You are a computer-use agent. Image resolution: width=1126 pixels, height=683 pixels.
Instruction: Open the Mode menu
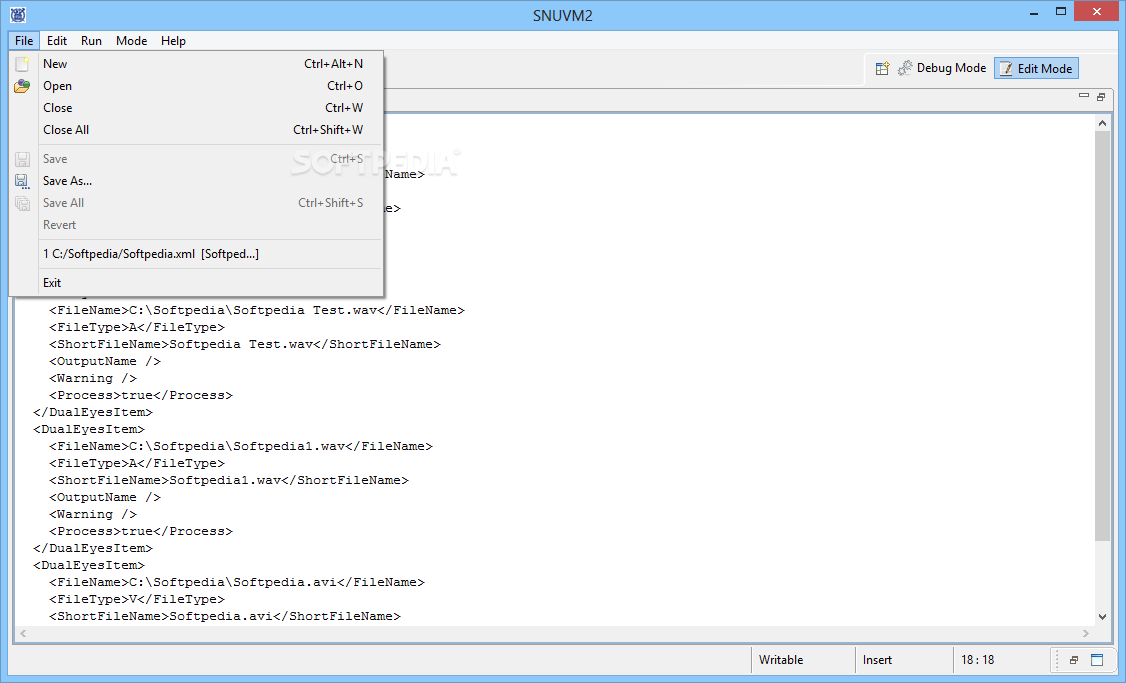(131, 41)
